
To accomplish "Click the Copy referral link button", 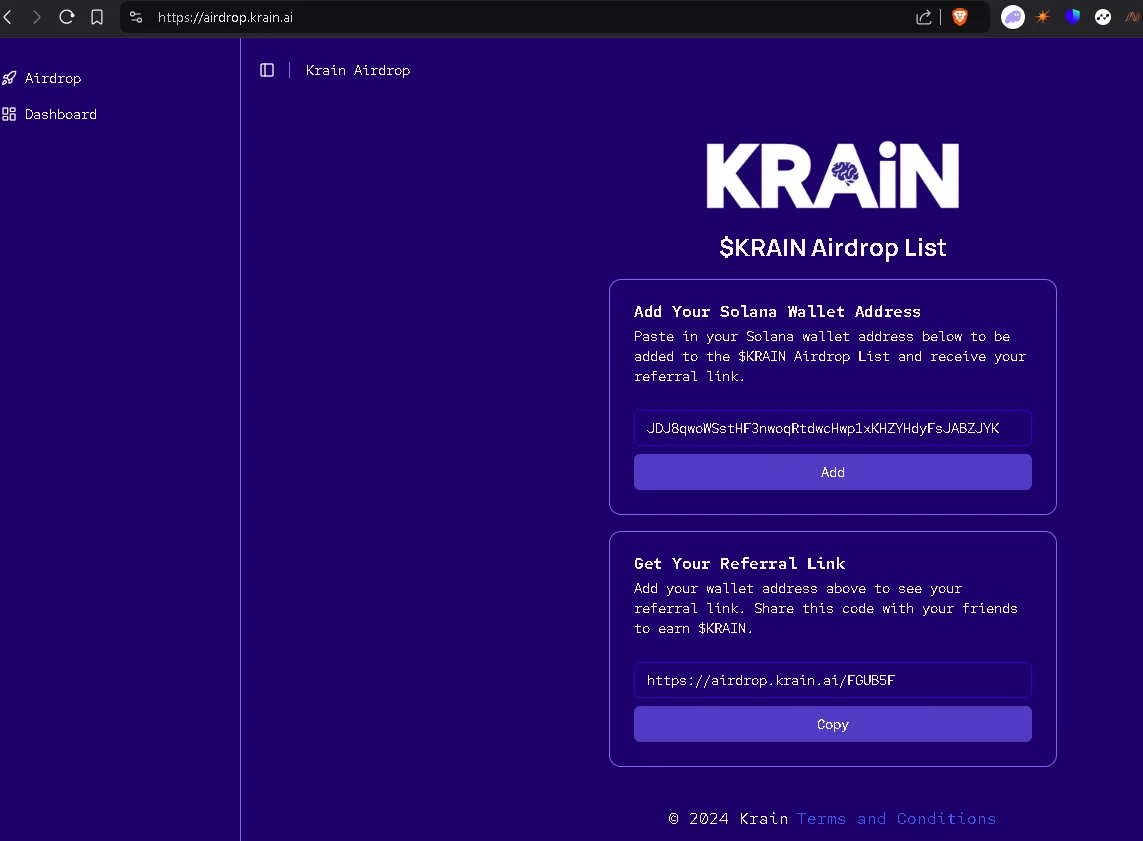I will click(832, 724).
